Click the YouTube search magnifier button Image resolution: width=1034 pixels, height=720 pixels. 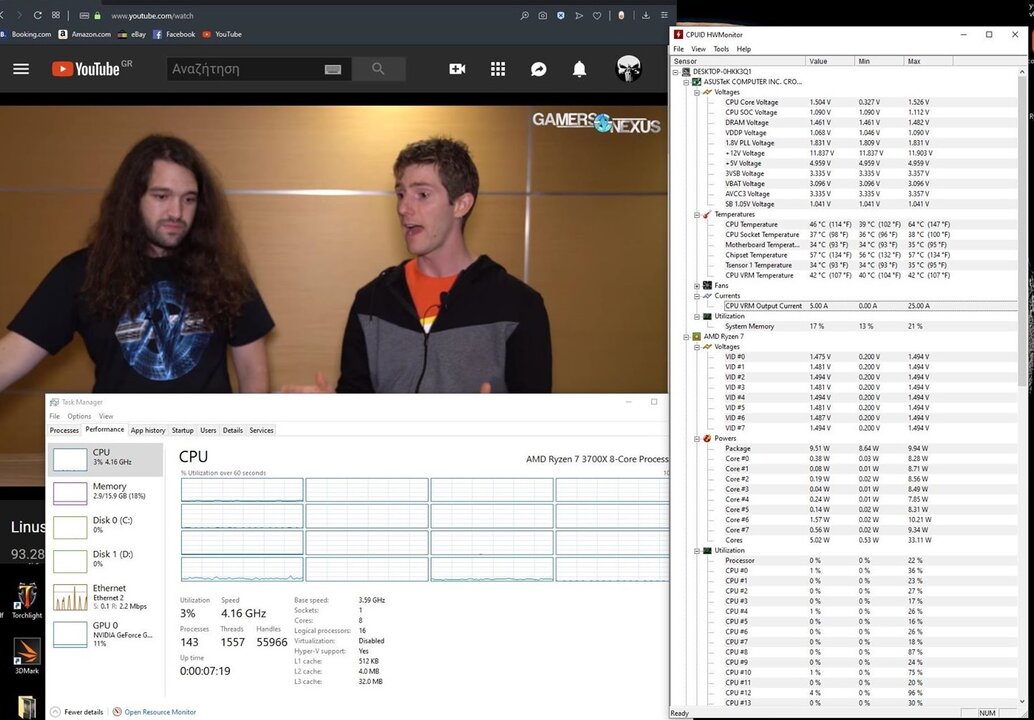click(x=378, y=69)
